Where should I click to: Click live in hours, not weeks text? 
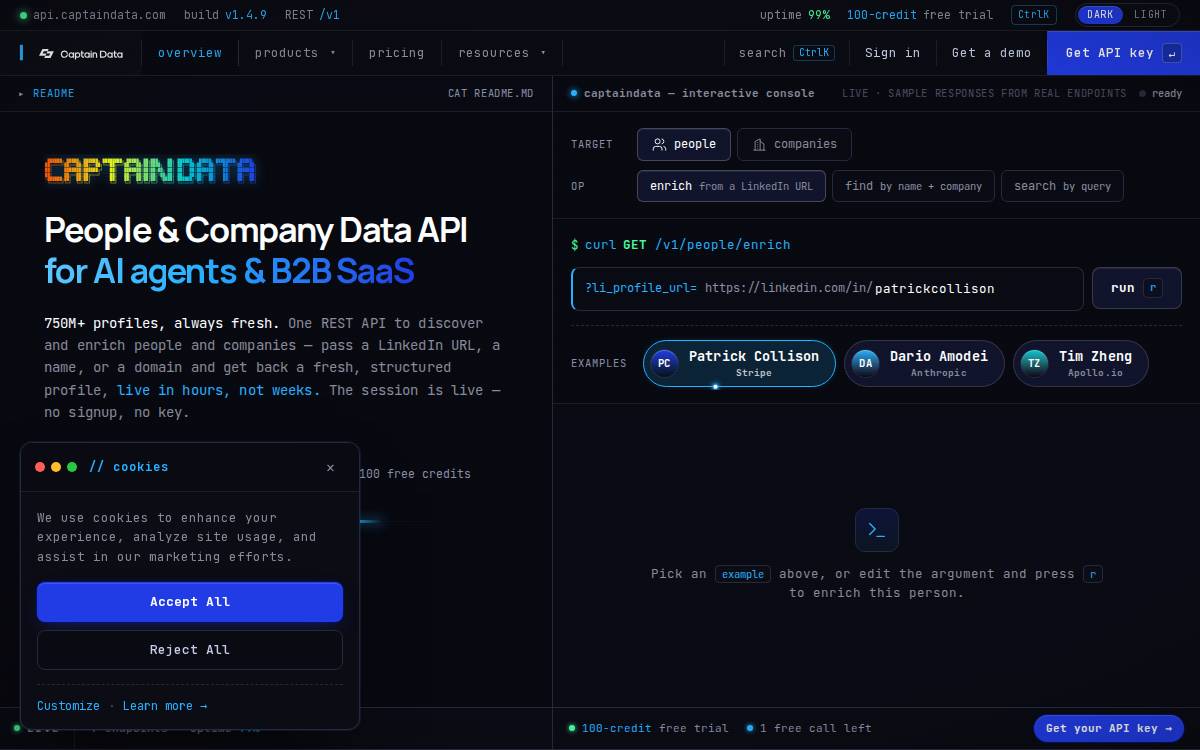pos(219,390)
